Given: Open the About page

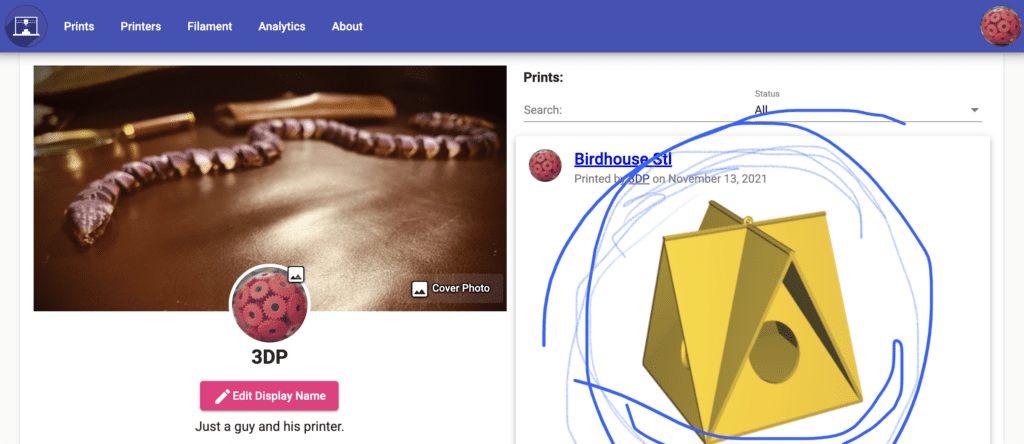Looking at the screenshot, I should [347, 27].
